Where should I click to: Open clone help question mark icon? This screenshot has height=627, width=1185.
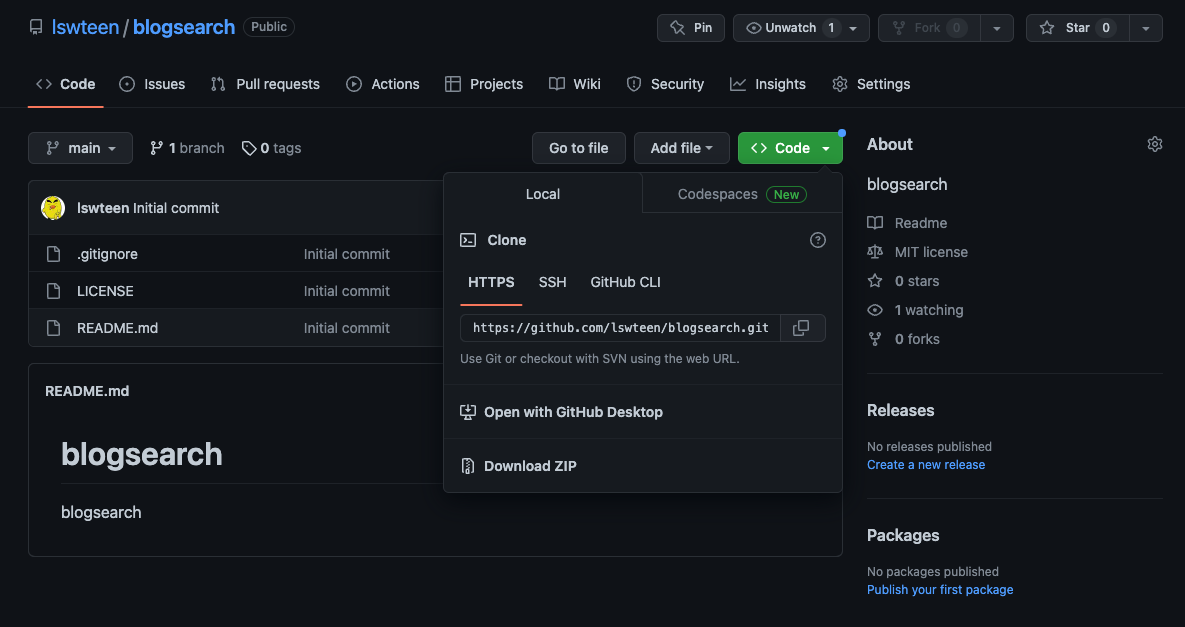pos(818,240)
